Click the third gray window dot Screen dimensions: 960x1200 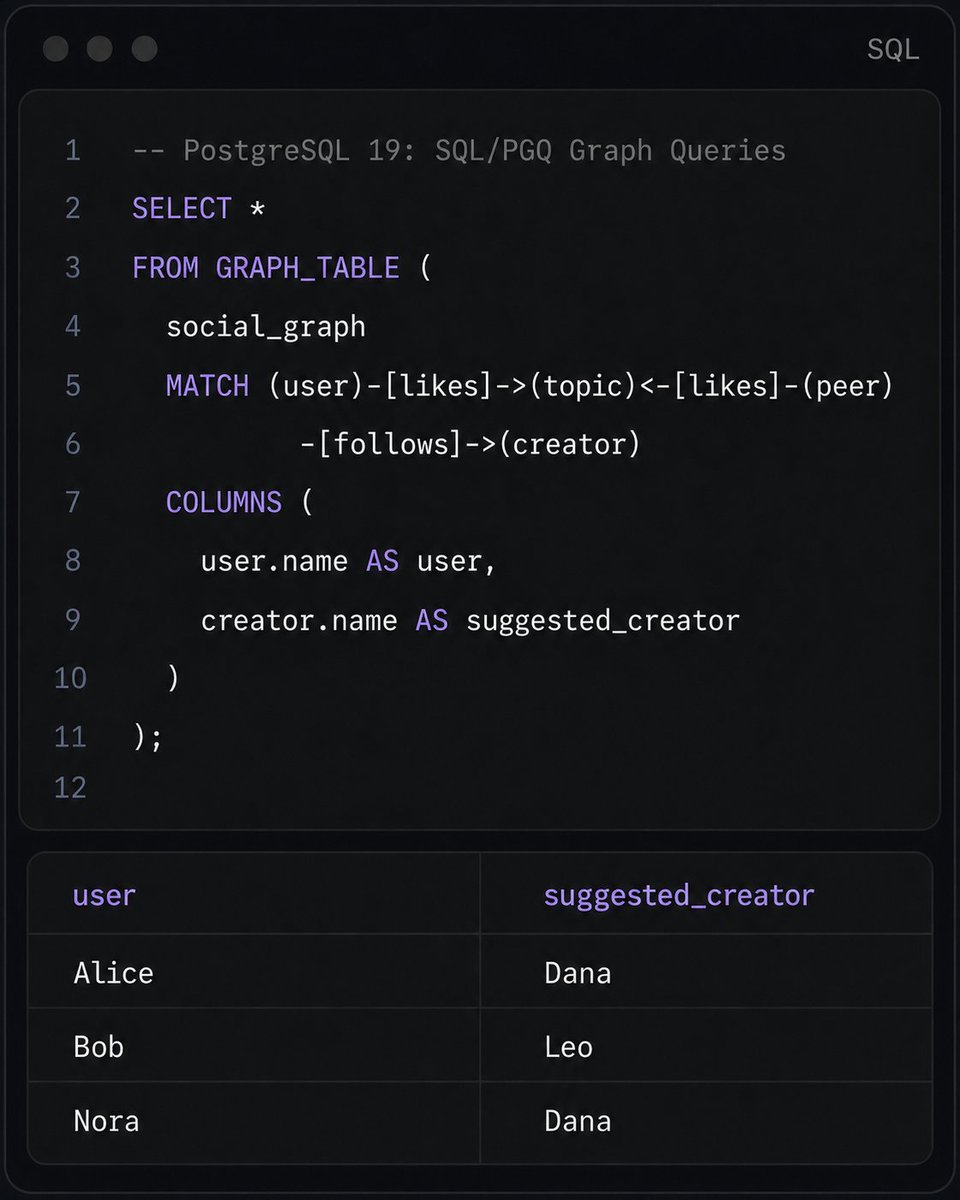pos(145,48)
